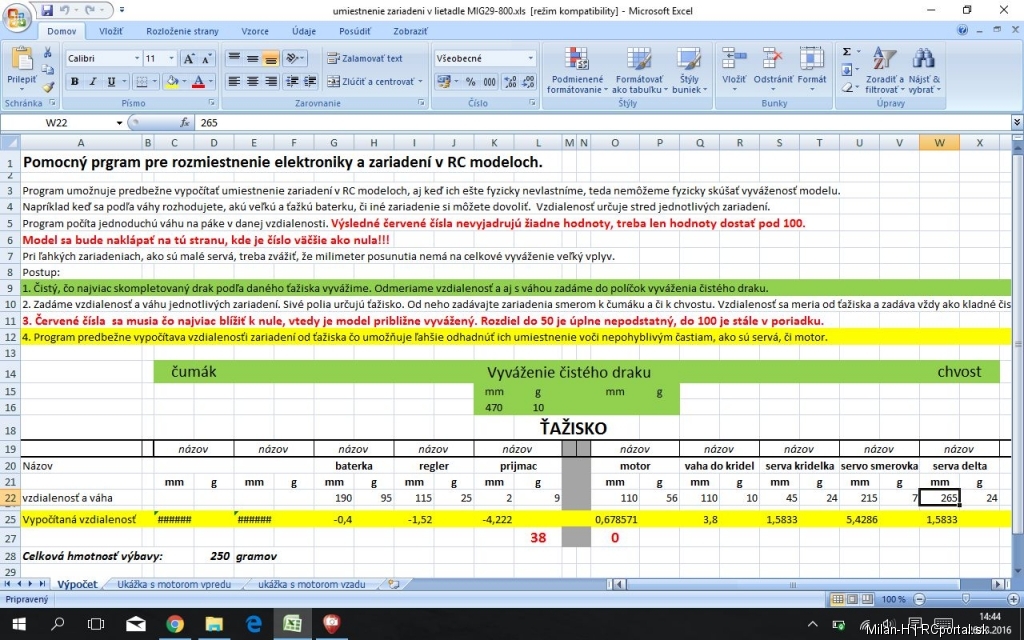
Task: Open Štýly buniek dropdown
Action: (x=689, y=71)
